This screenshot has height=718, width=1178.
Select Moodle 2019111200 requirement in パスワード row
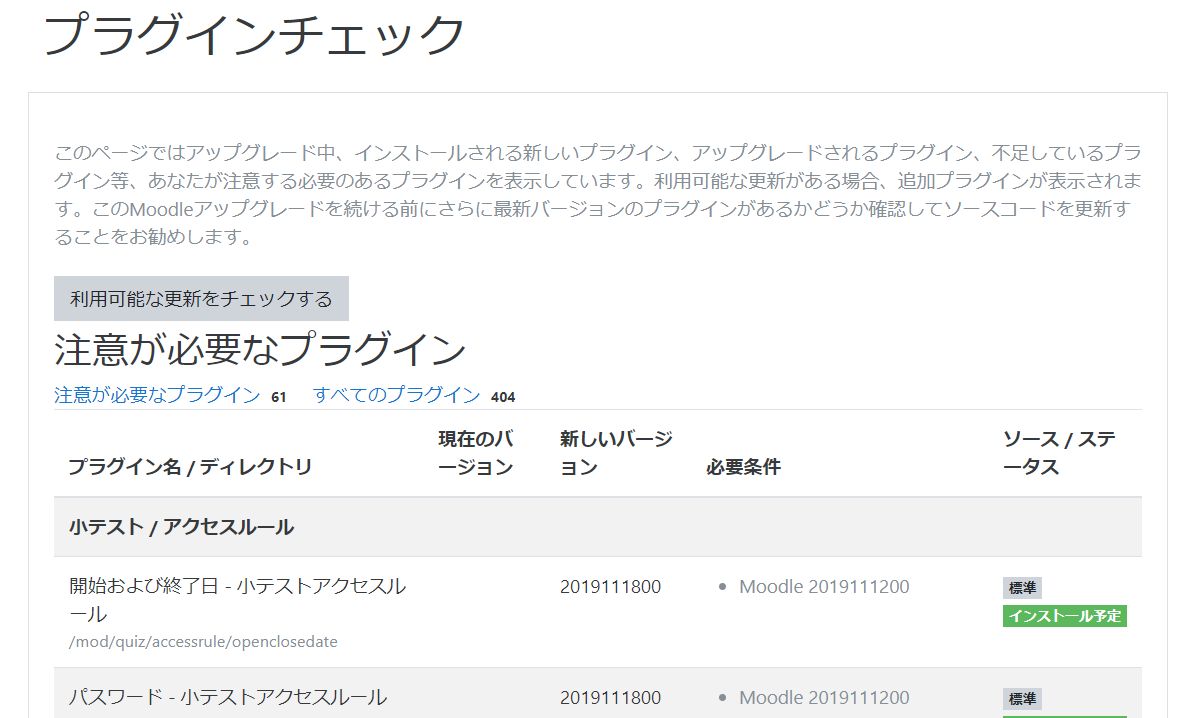coord(824,698)
